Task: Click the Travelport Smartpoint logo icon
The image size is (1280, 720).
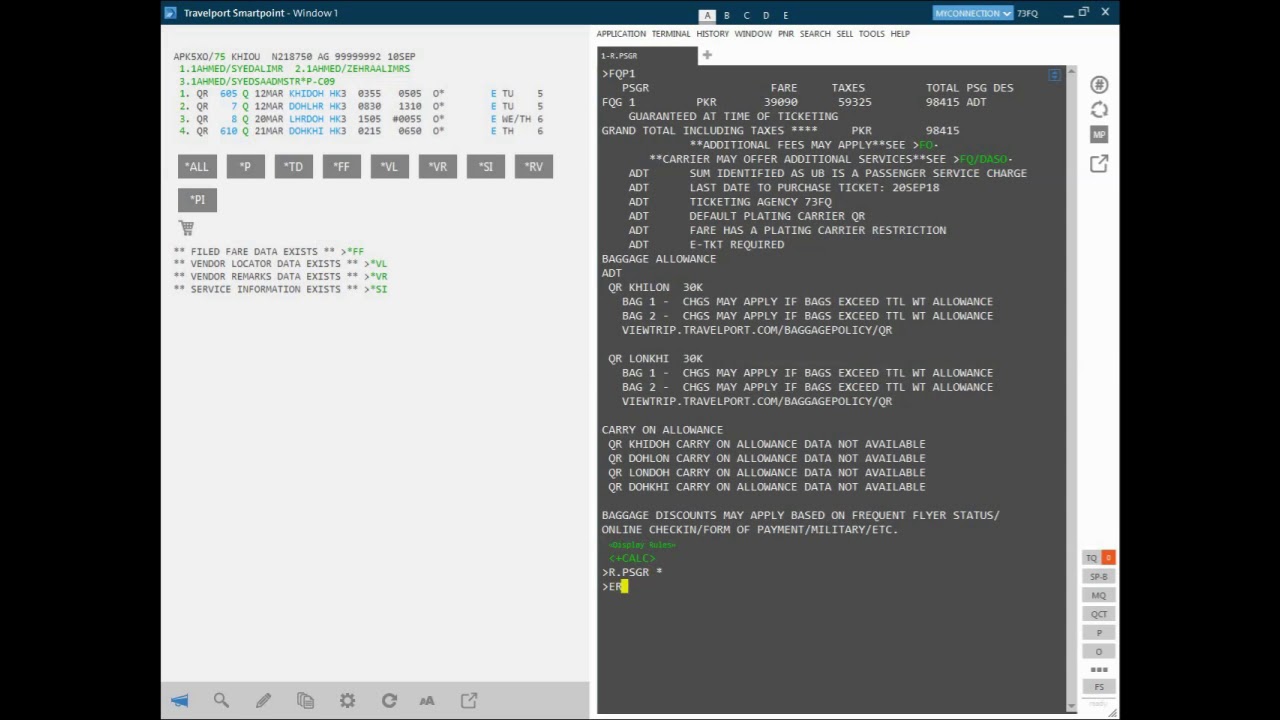Action: [x=170, y=13]
